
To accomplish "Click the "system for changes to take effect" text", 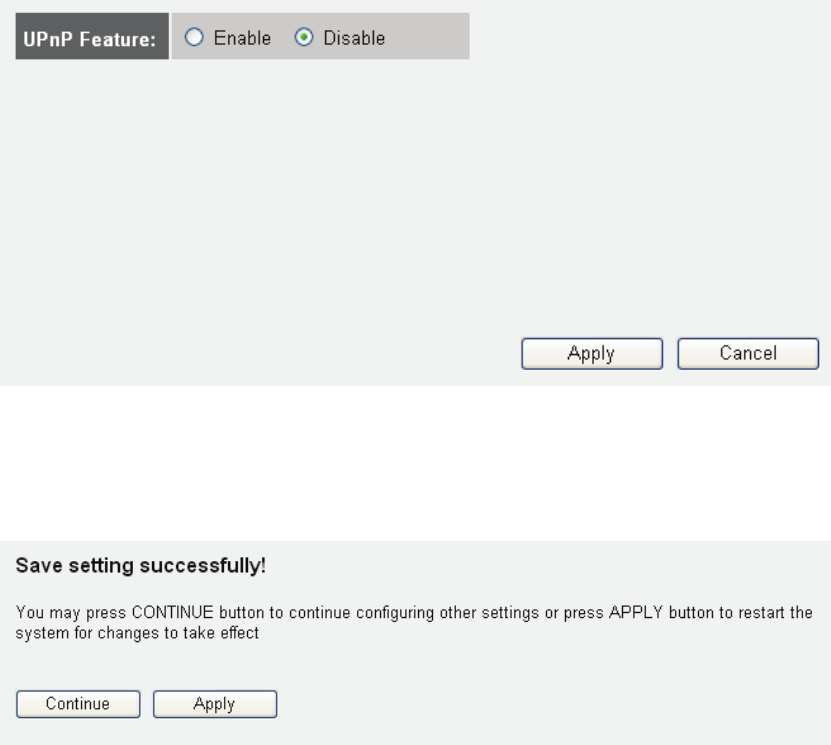I will (x=137, y=633).
